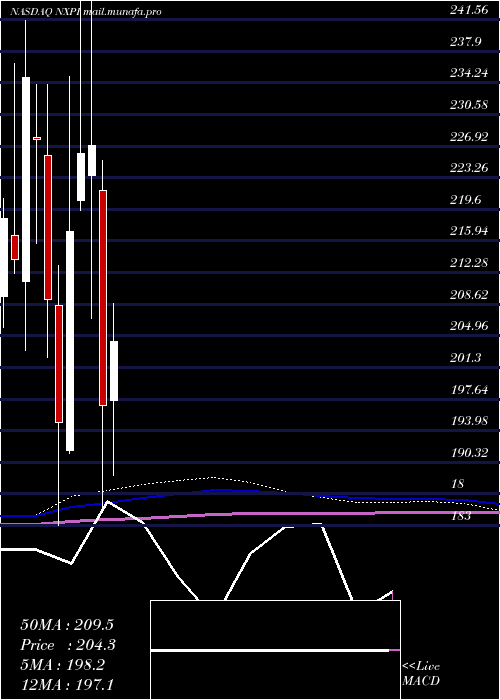
Task: Click the 5MA : 198.2 readout
Action: coord(62,665)
